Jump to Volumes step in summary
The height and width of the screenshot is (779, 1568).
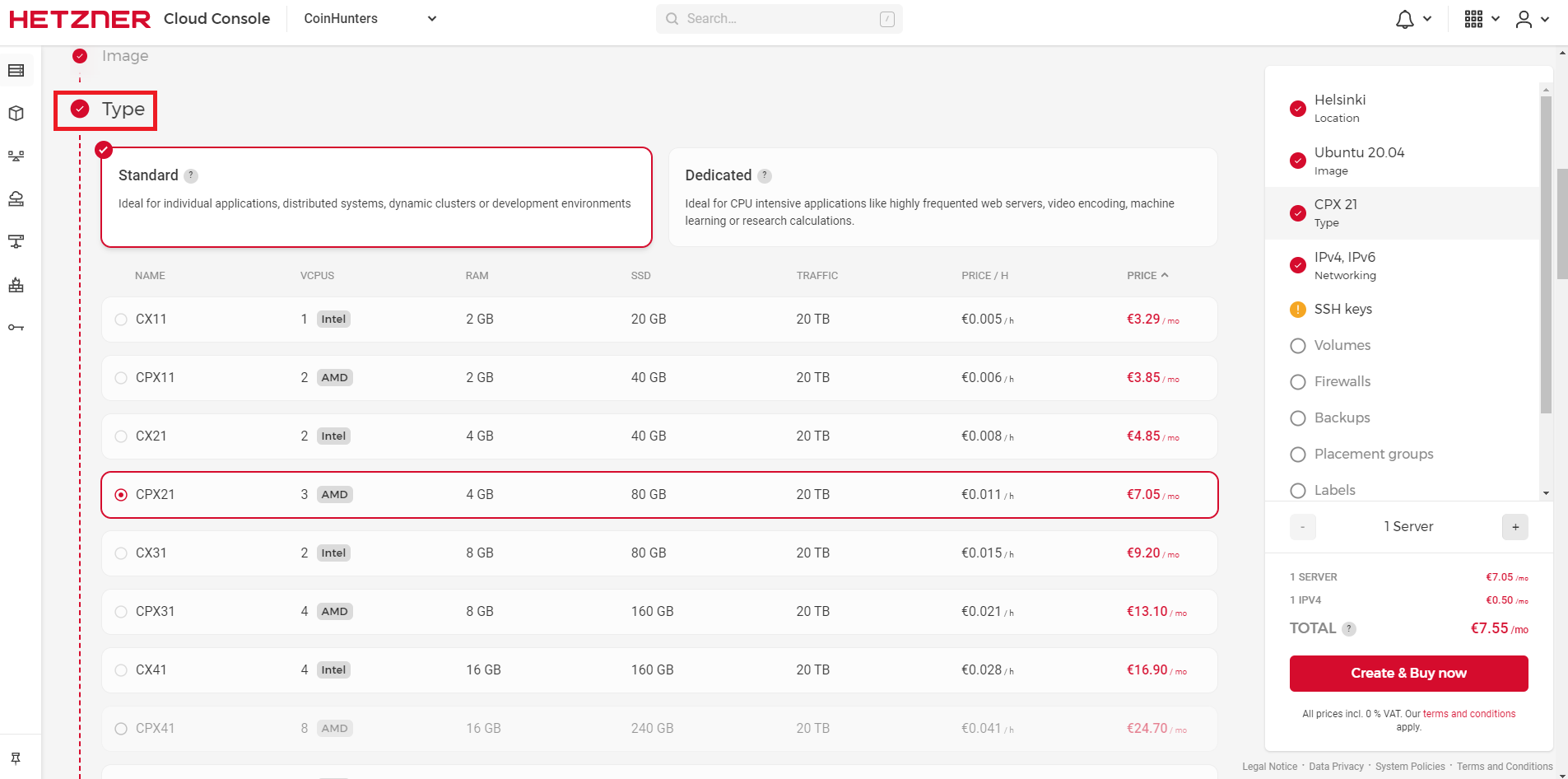[x=1402, y=346]
